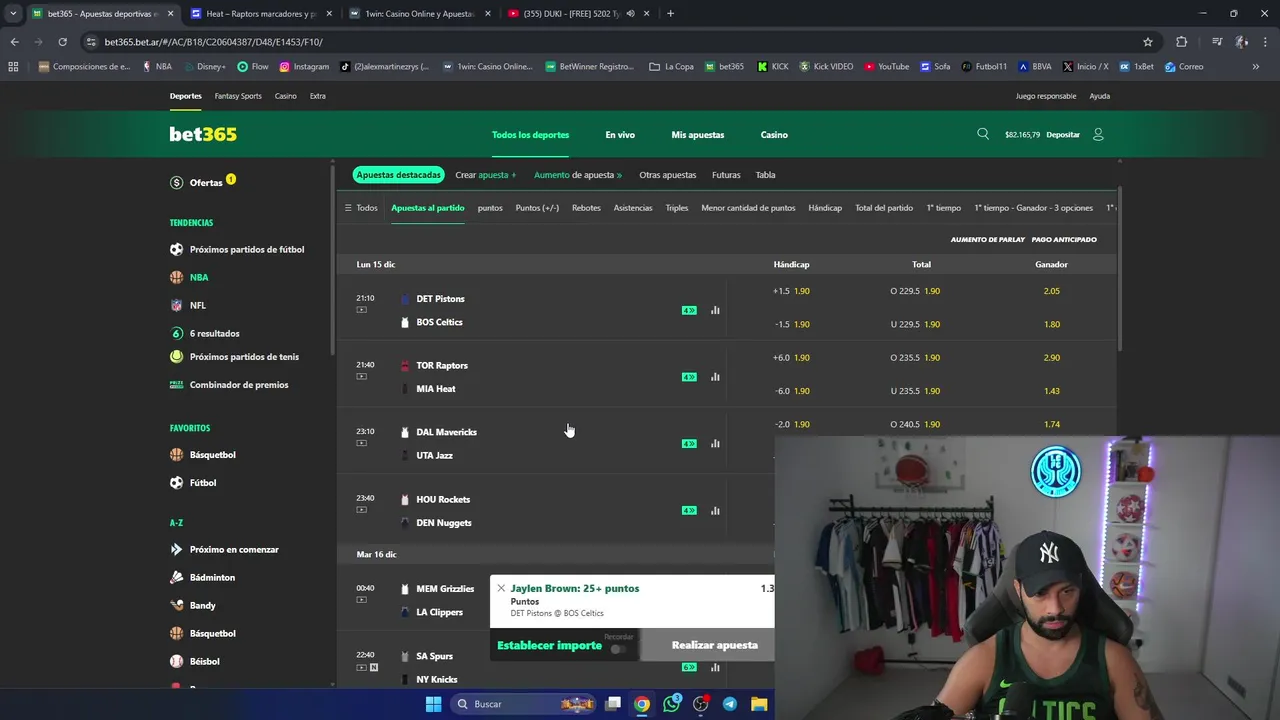This screenshot has height=720, width=1280.
Task: Reload the page in browser
Action: click(x=62, y=42)
